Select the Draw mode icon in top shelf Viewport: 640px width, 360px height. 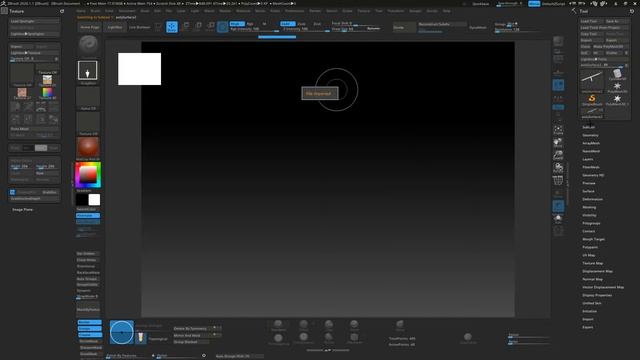(172, 27)
